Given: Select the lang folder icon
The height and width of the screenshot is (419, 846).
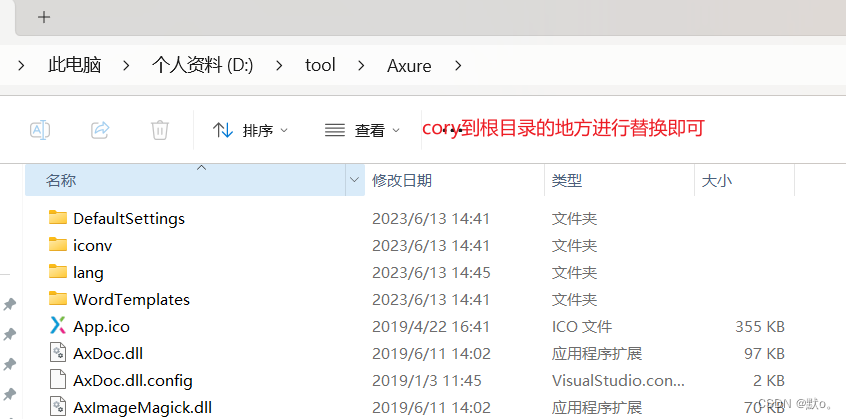Looking at the screenshot, I should pos(58,271).
